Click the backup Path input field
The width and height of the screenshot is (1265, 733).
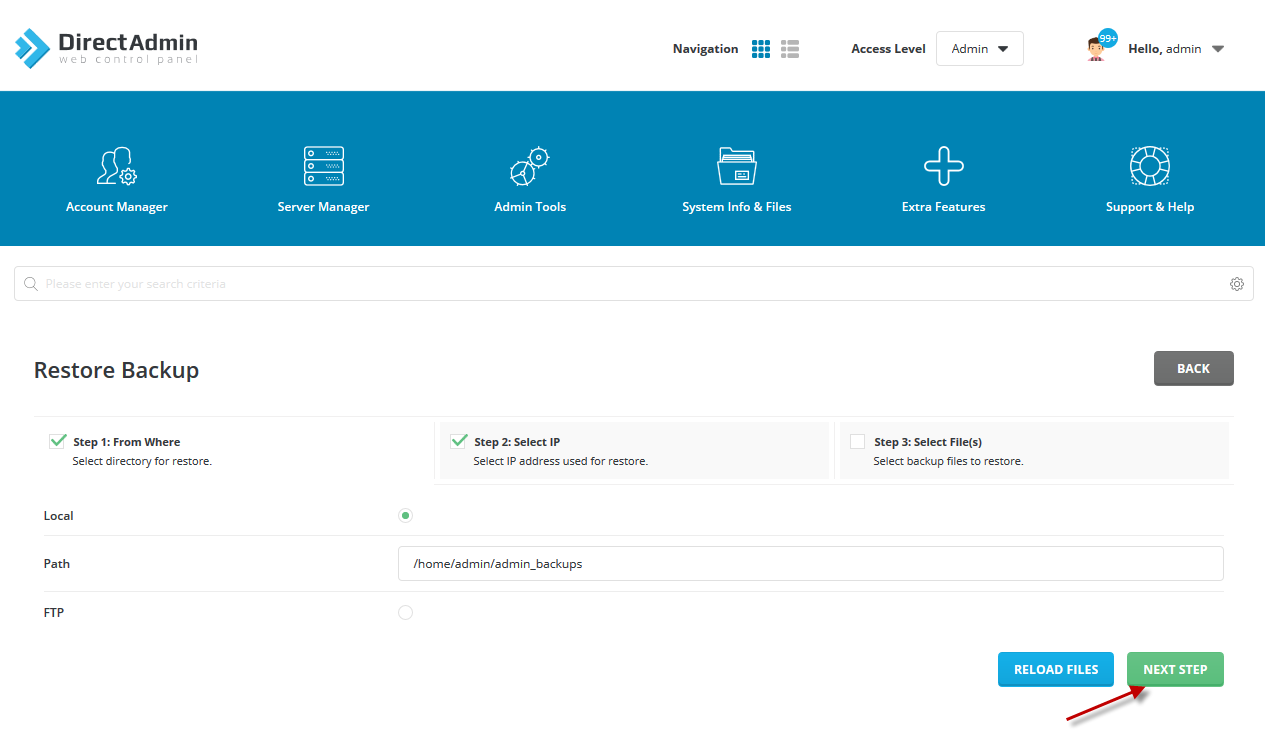tap(810, 563)
